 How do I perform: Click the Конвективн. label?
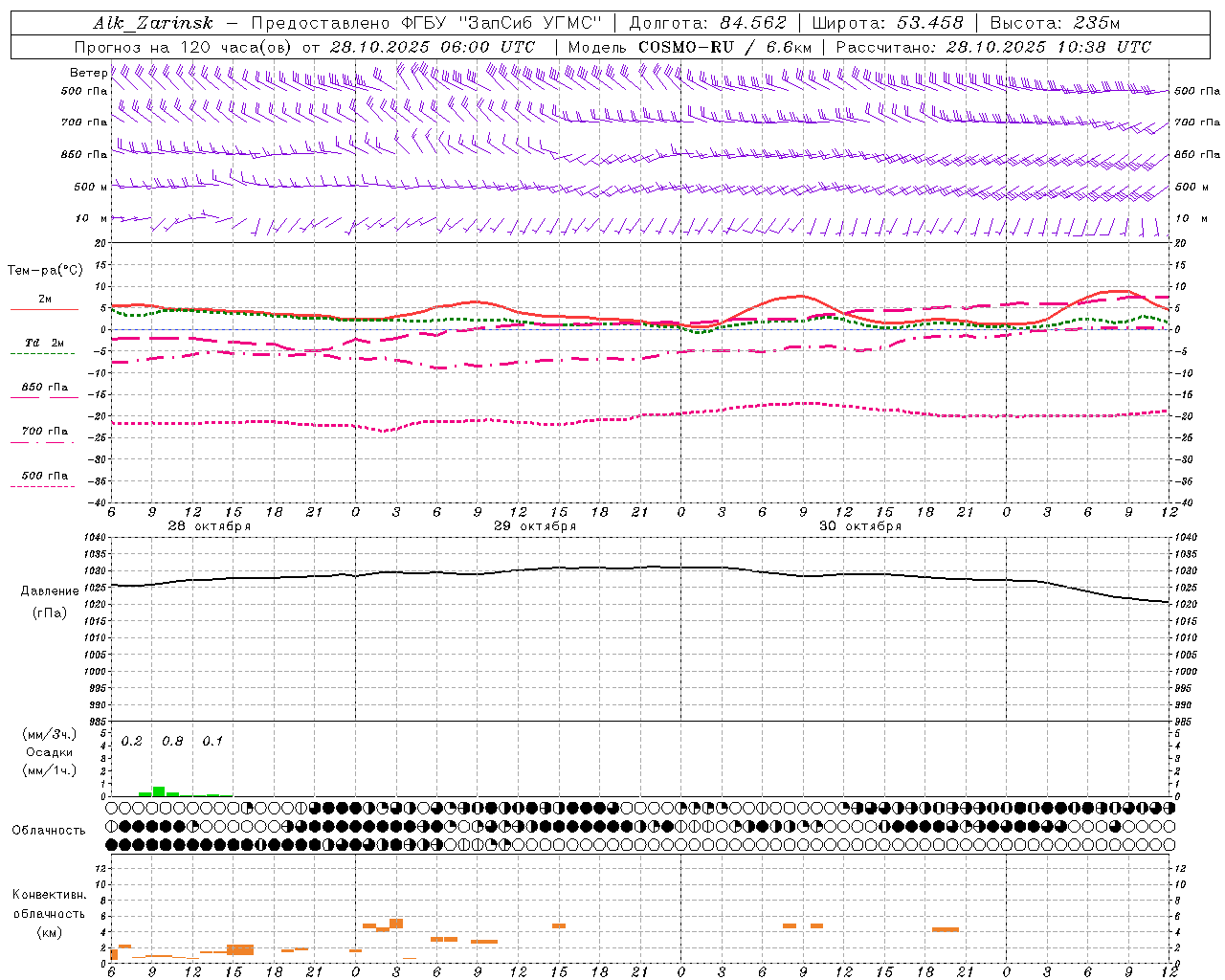coord(50,894)
